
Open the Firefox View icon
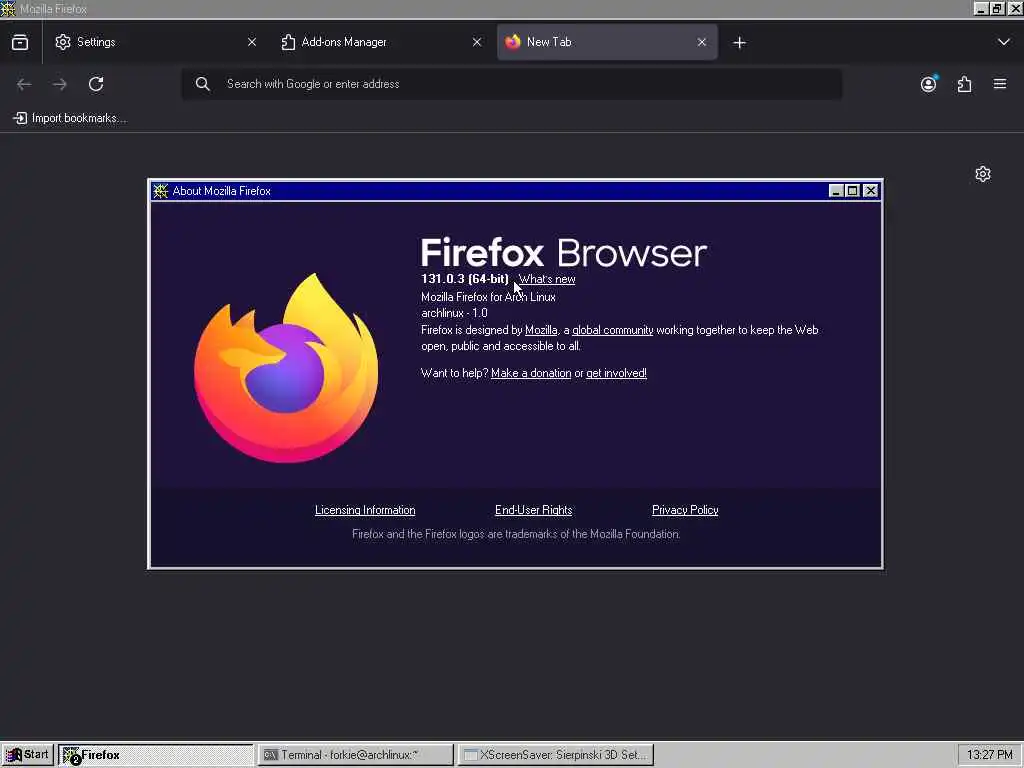[x=20, y=42]
